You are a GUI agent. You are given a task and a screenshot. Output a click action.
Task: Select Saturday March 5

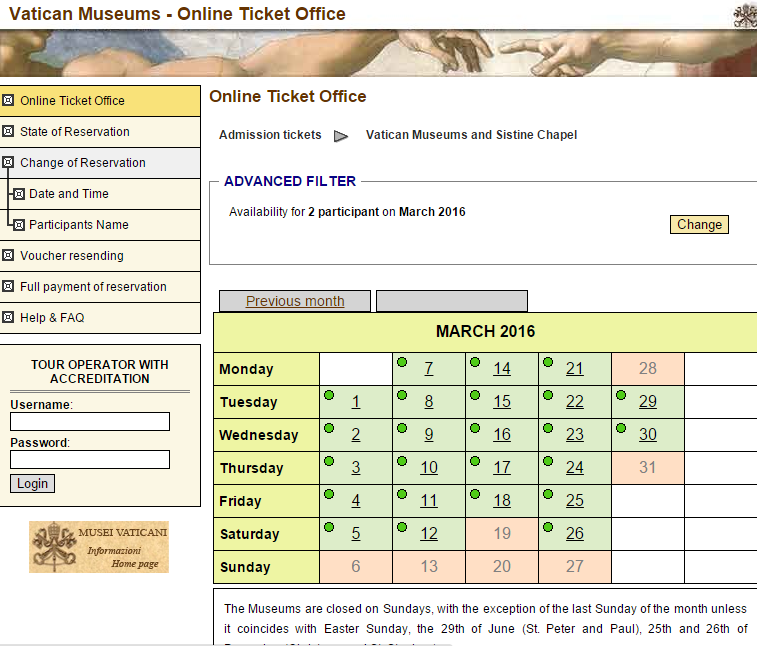356,534
